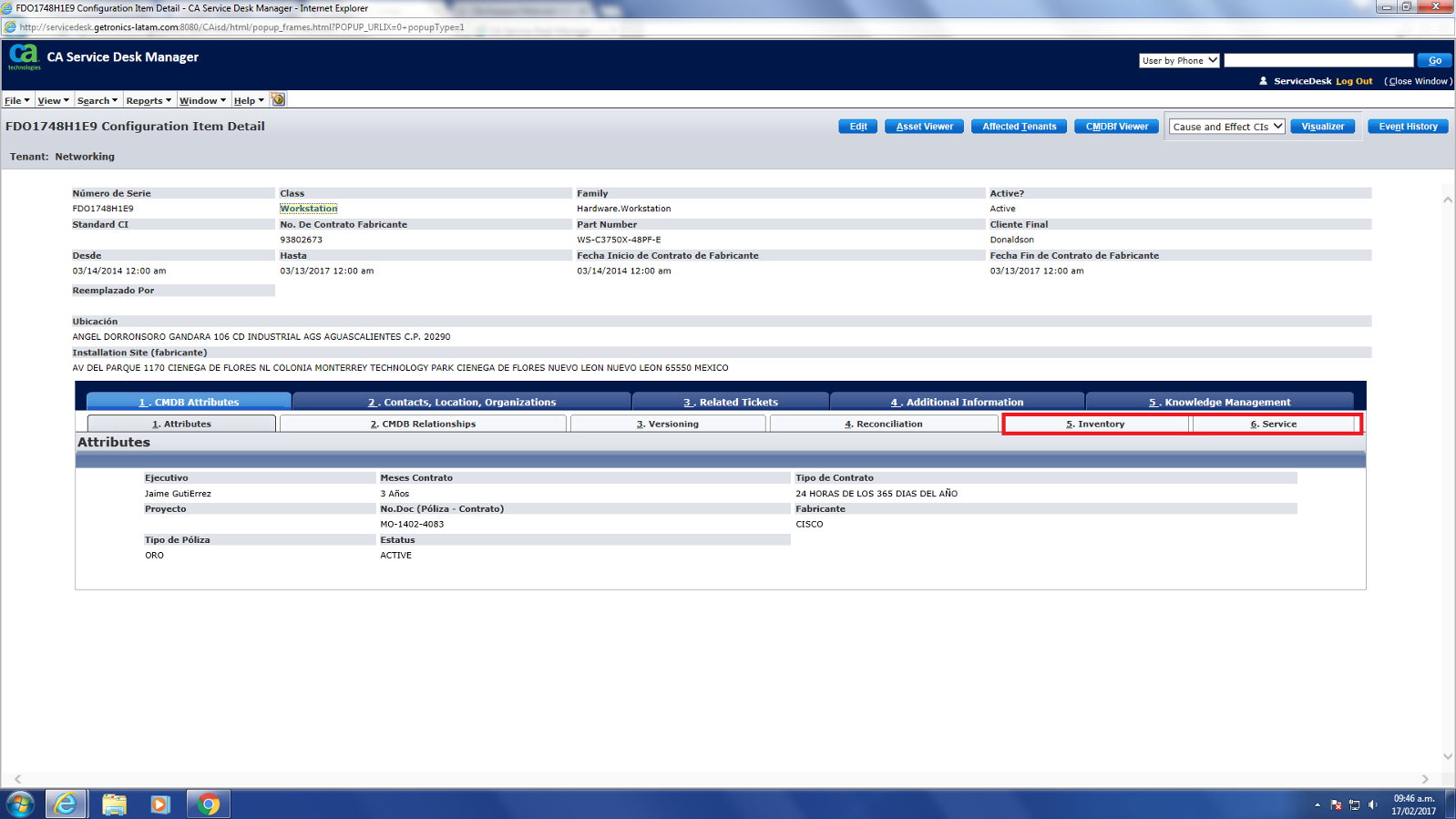Switch to CMDB Attributes tab

click(189, 402)
